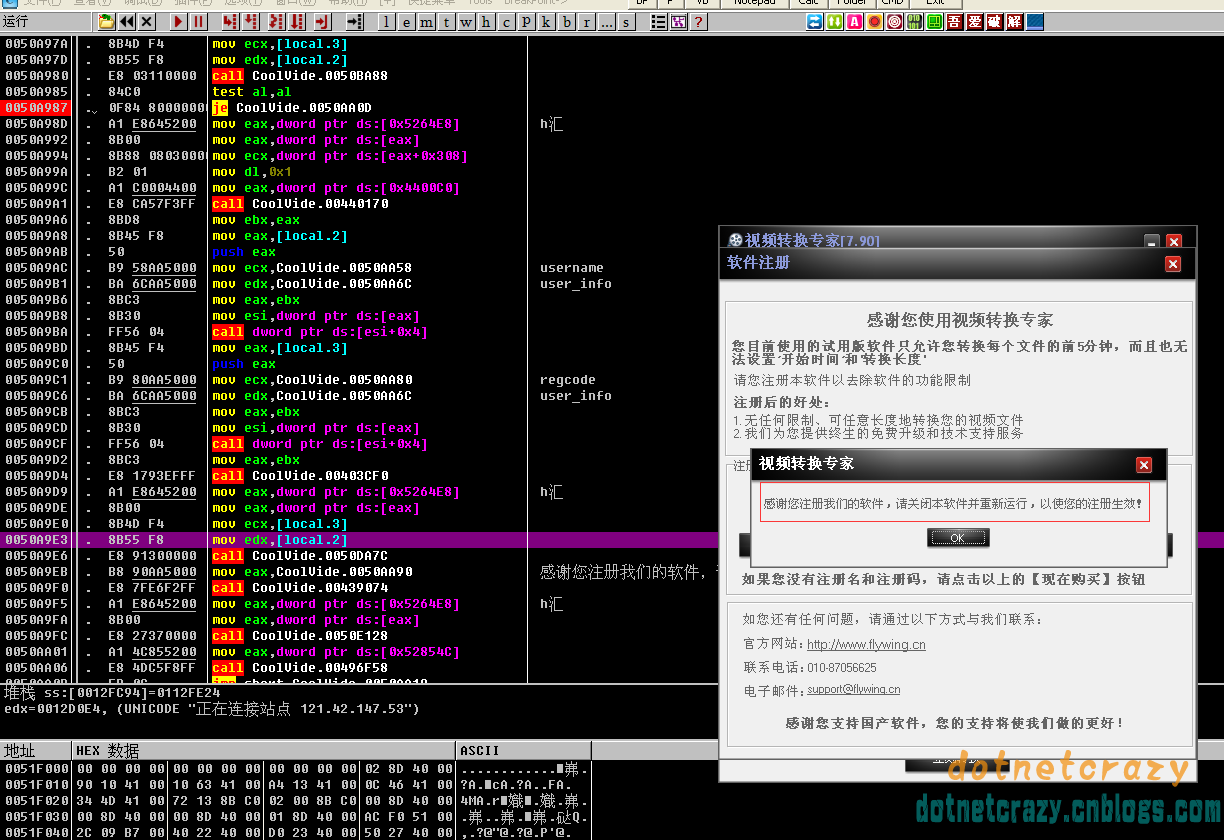Select the 'regcode' comment row
Screen dimensions: 1224x840
point(567,380)
